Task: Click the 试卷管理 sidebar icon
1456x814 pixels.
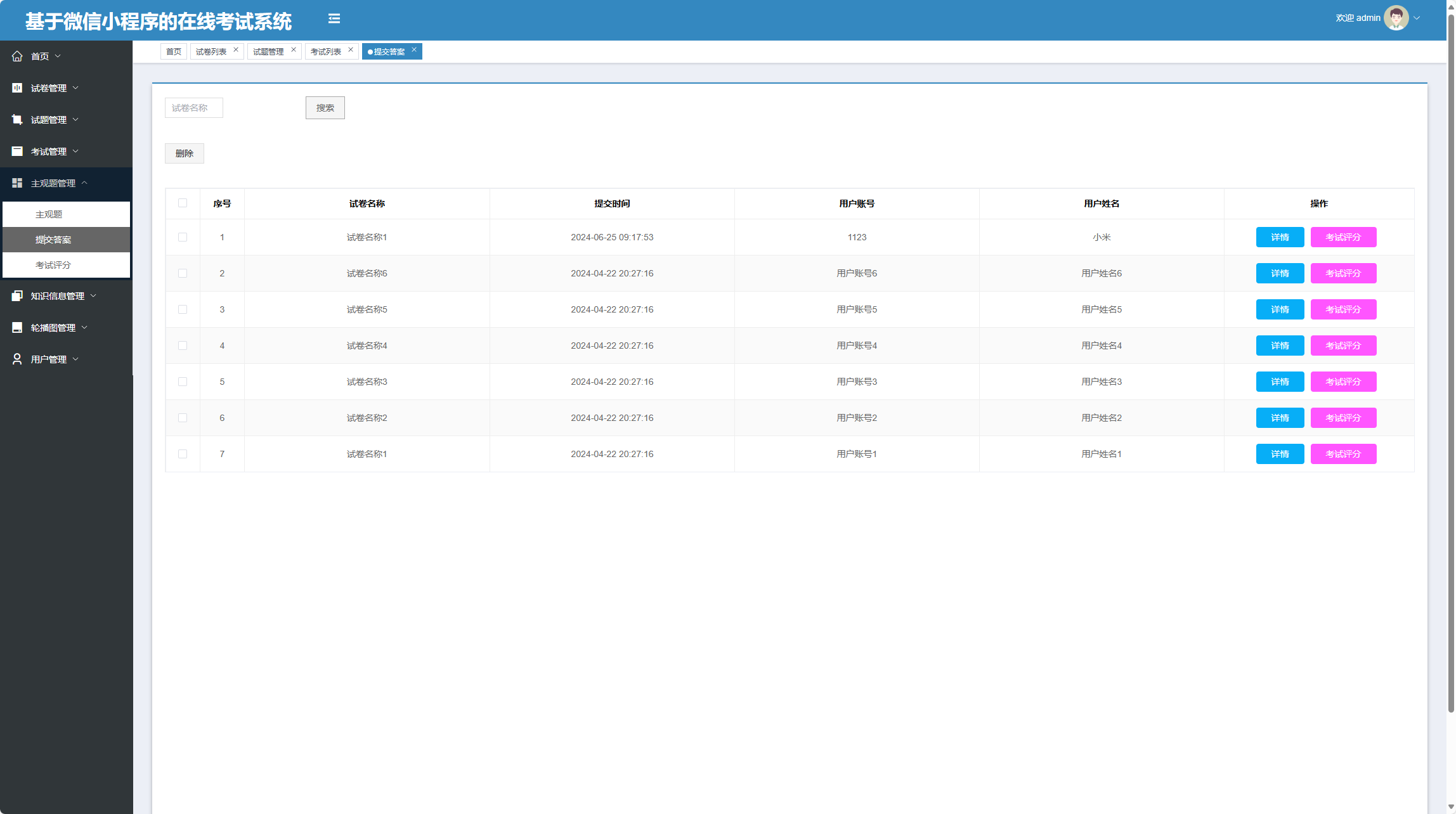Action: (x=17, y=88)
